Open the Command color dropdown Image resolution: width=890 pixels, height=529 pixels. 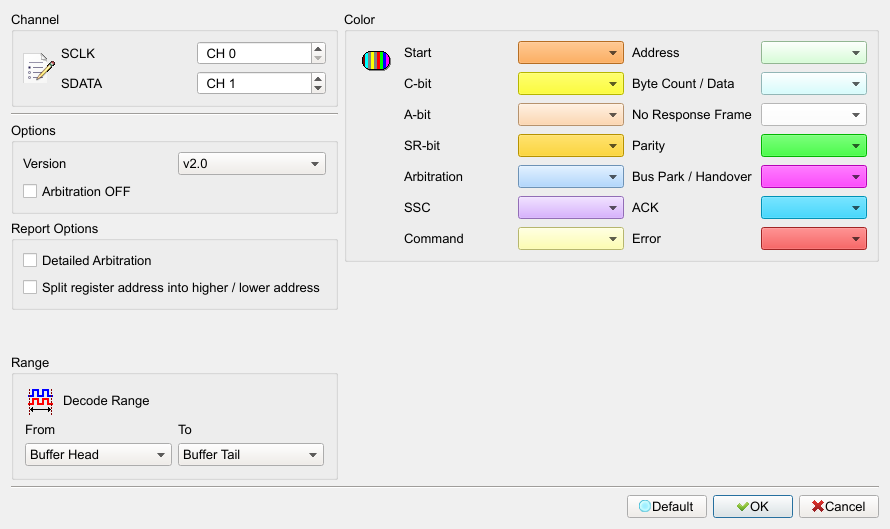570,239
